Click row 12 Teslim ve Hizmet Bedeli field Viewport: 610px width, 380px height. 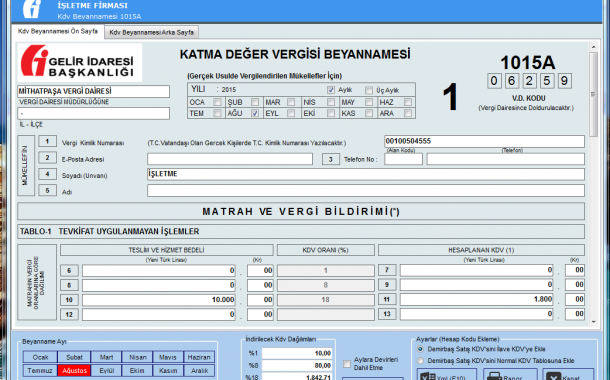159,314
